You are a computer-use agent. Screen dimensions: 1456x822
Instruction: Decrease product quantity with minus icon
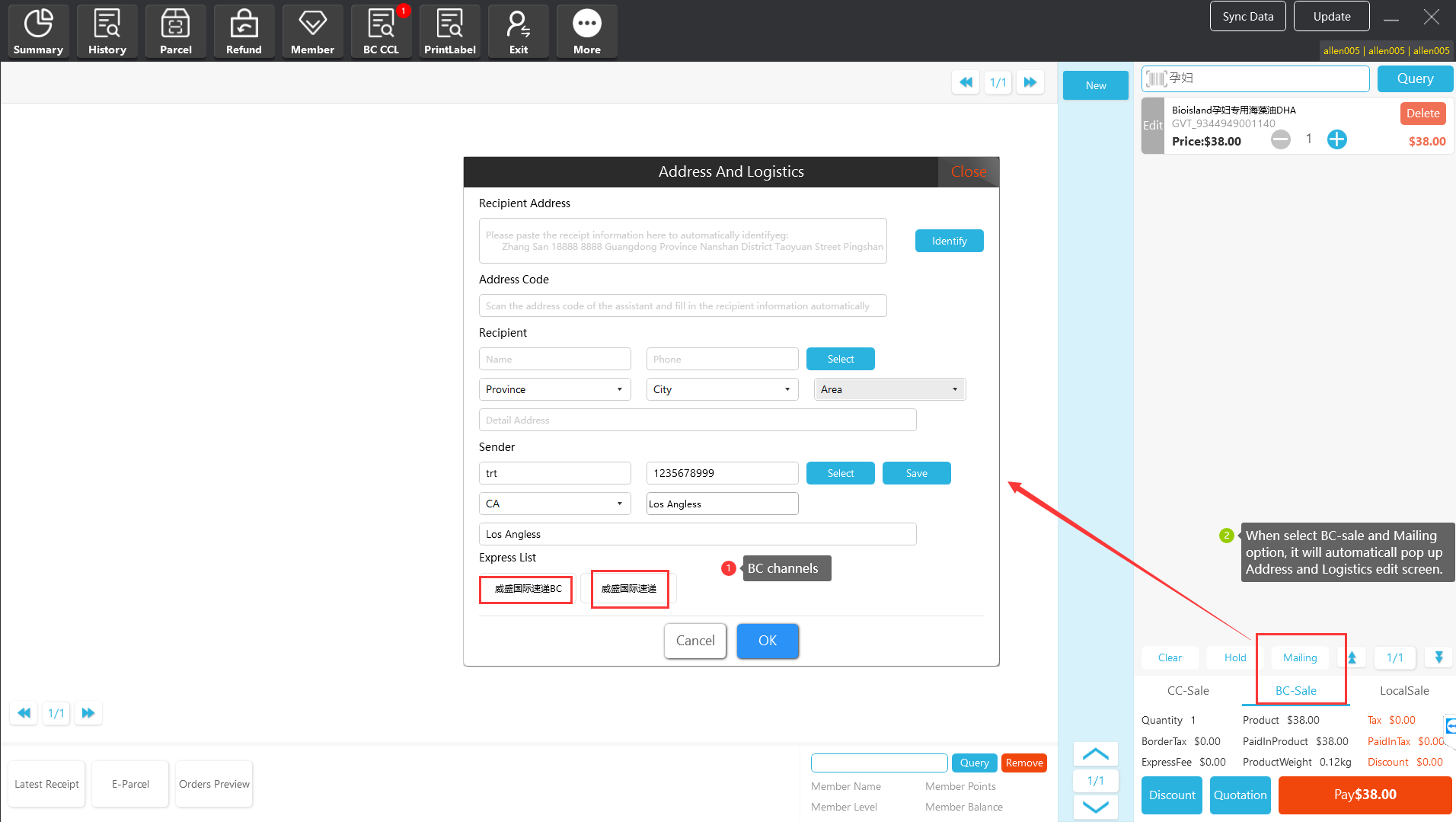(x=1281, y=139)
